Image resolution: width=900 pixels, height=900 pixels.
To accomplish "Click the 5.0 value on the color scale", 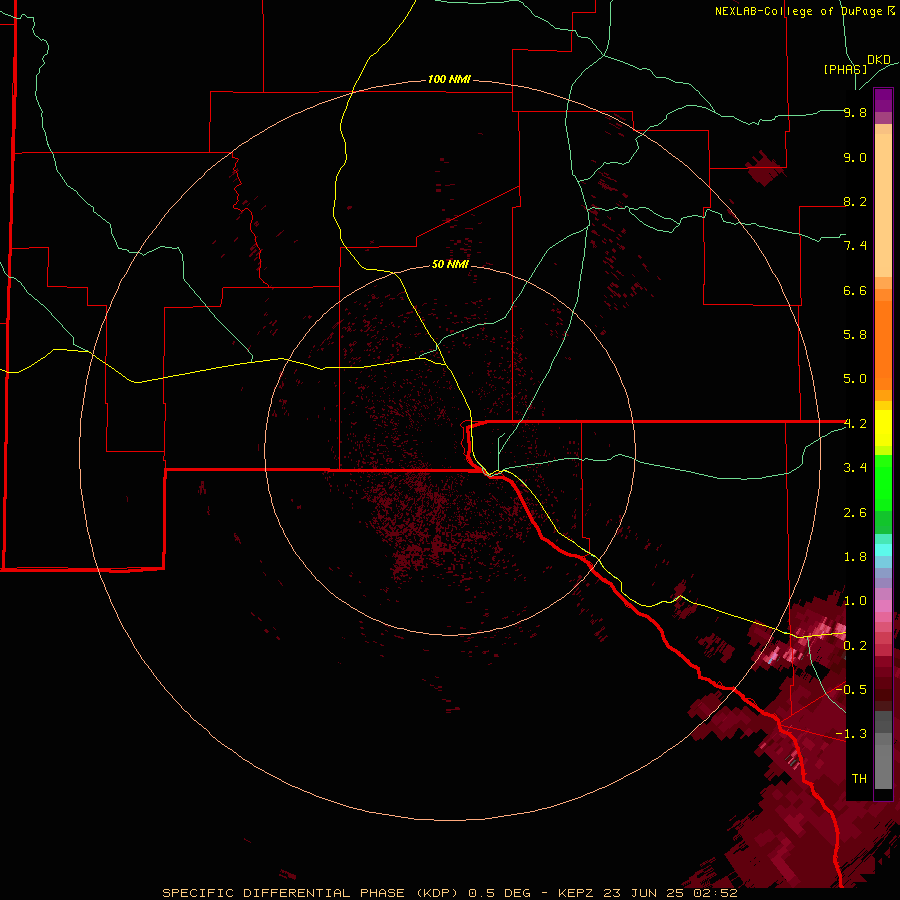I will (x=855, y=379).
